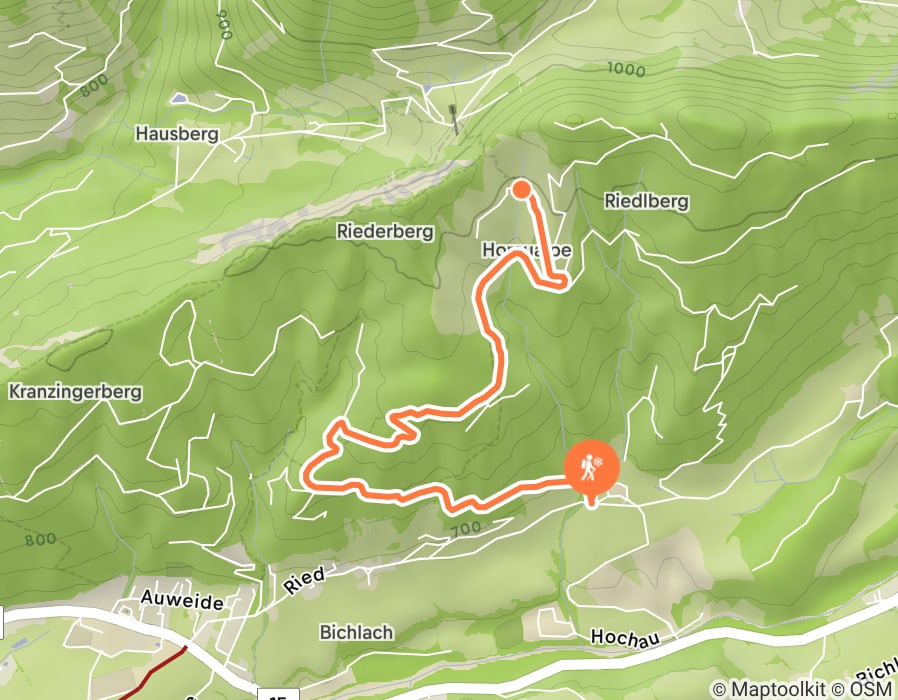Click the dark red trail line near Auweide
The width and height of the screenshot is (898, 700).
click(153, 674)
